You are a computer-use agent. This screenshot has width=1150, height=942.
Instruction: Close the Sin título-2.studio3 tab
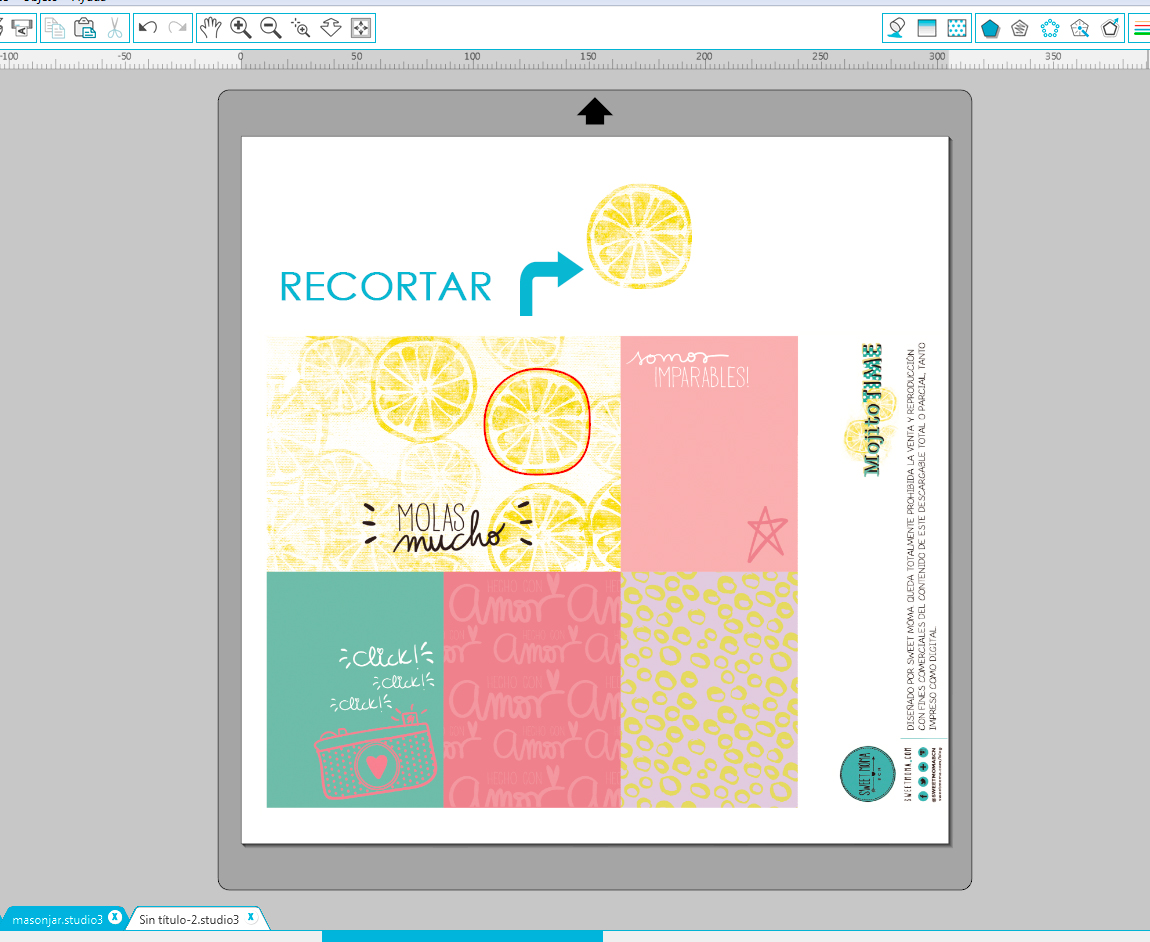pos(251,917)
